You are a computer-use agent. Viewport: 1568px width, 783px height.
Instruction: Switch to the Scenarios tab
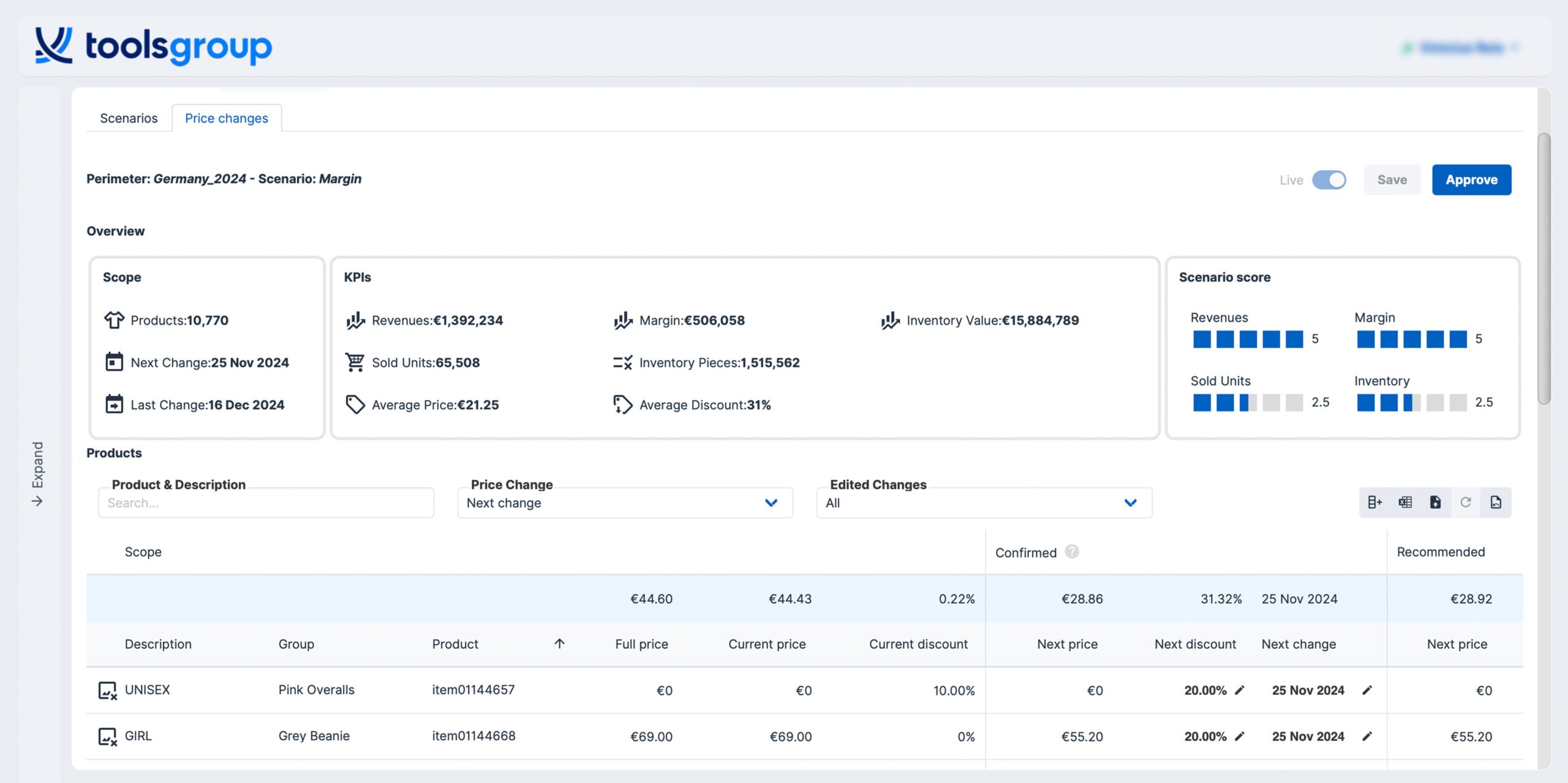coord(129,118)
